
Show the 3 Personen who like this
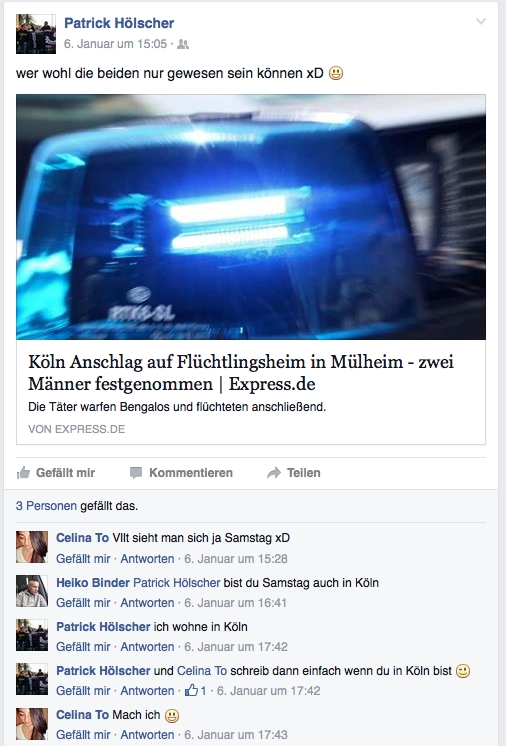point(46,506)
